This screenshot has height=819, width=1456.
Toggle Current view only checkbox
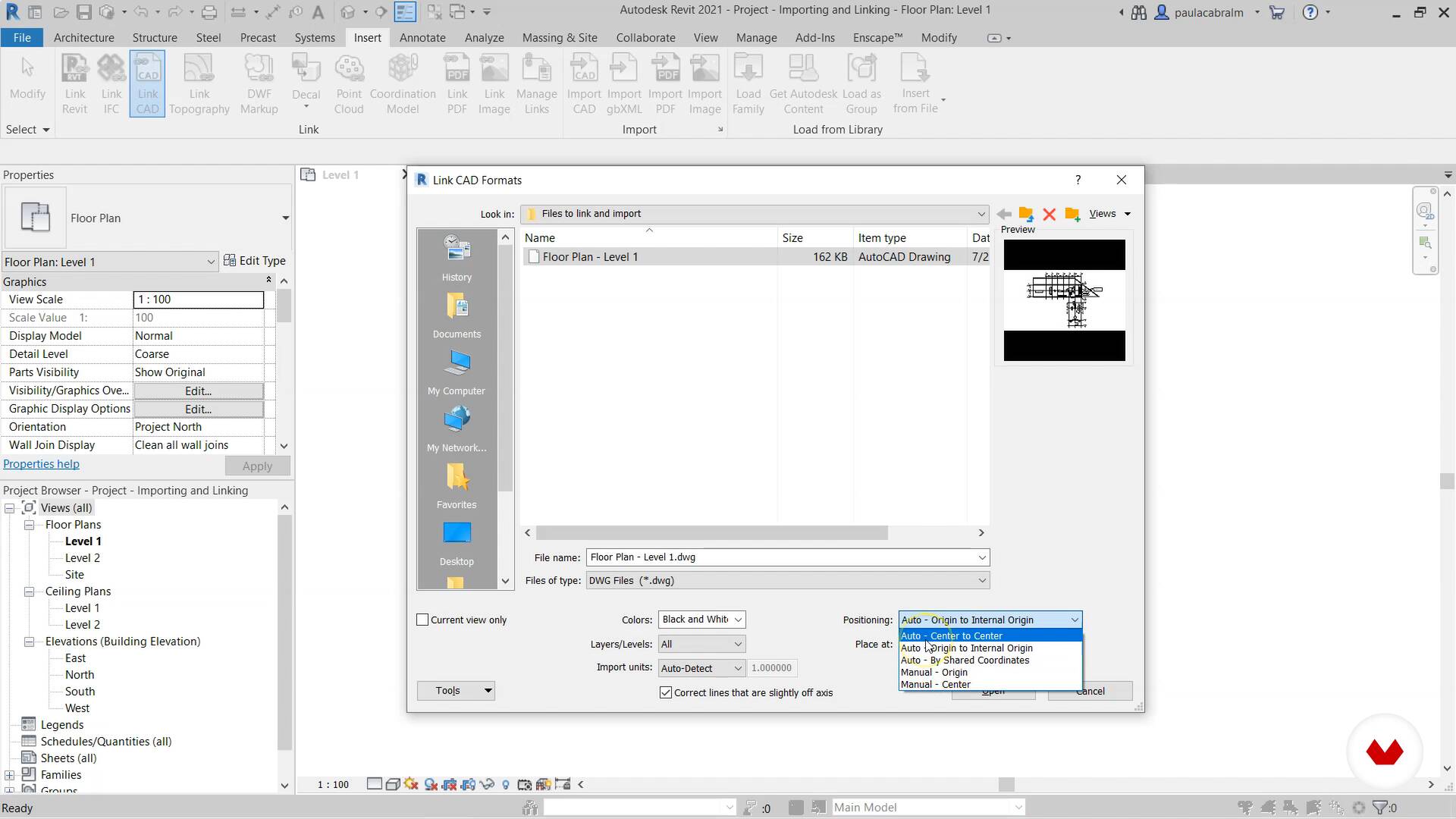(x=422, y=620)
